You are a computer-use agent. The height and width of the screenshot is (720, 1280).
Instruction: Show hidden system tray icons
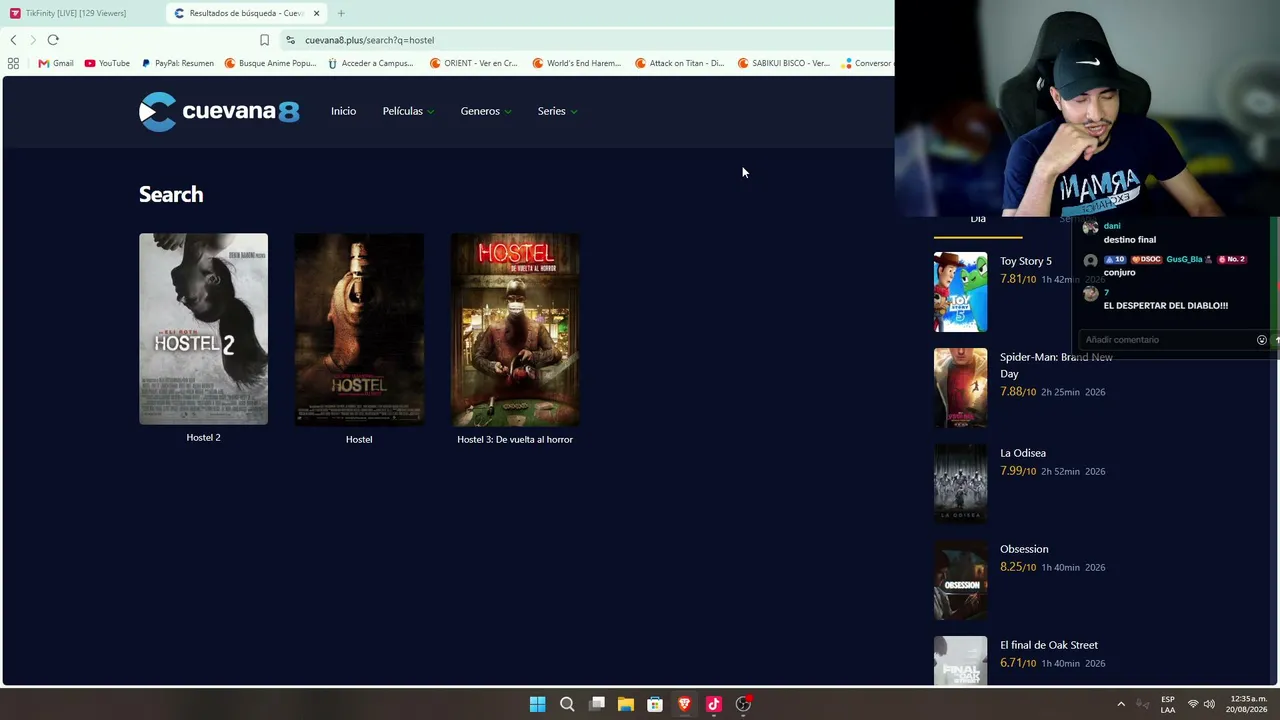tap(1121, 704)
